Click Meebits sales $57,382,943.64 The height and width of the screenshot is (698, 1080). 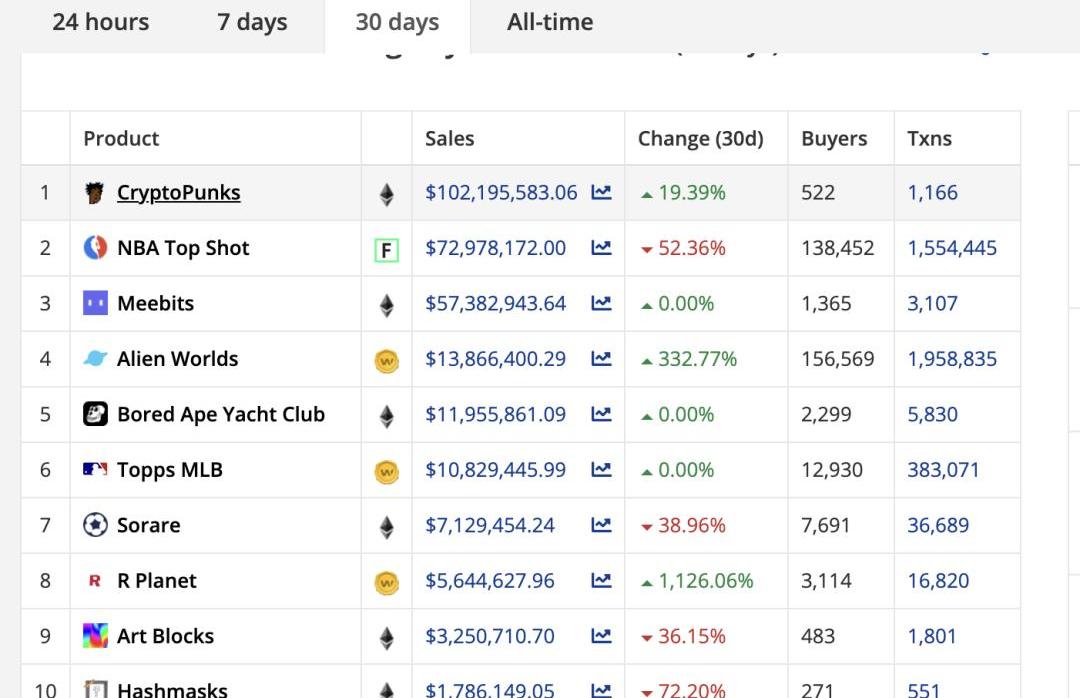point(495,303)
